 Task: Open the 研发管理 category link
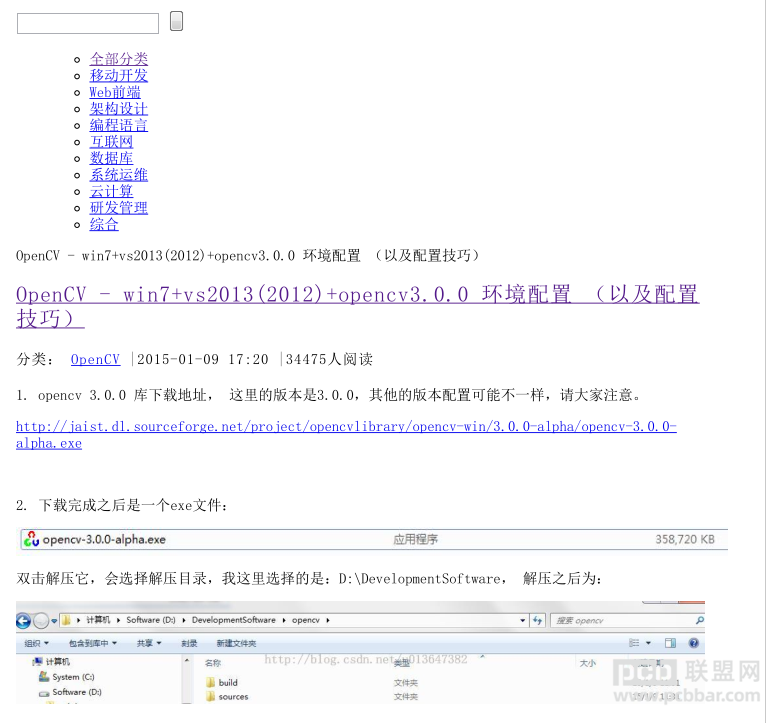(119, 208)
